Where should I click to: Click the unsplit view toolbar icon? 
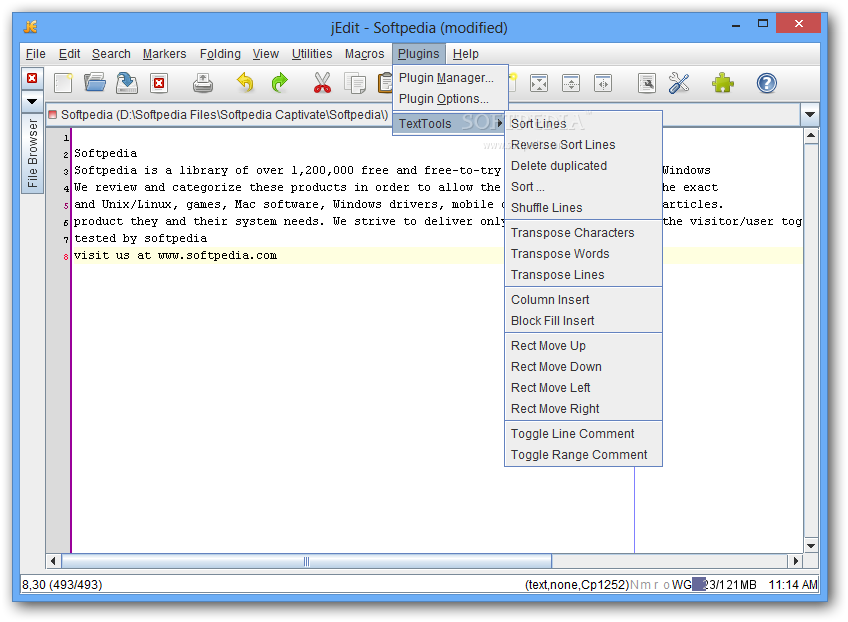(539, 83)
